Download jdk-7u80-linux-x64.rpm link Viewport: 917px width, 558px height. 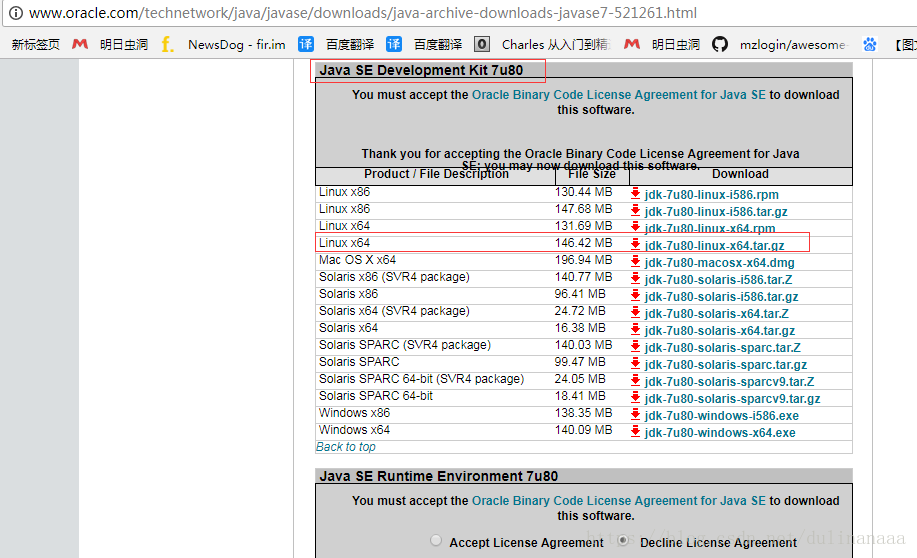[x=710, y=228]
